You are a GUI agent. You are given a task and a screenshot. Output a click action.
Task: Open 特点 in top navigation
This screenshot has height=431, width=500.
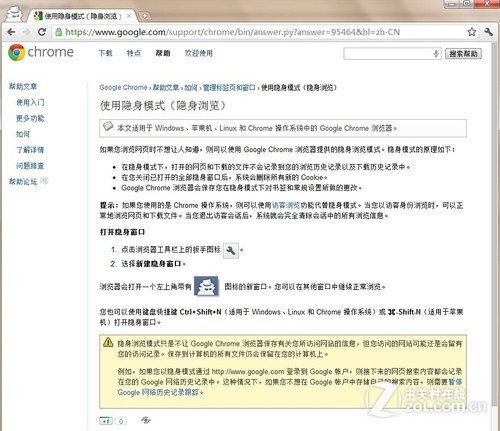pos(134,53)
